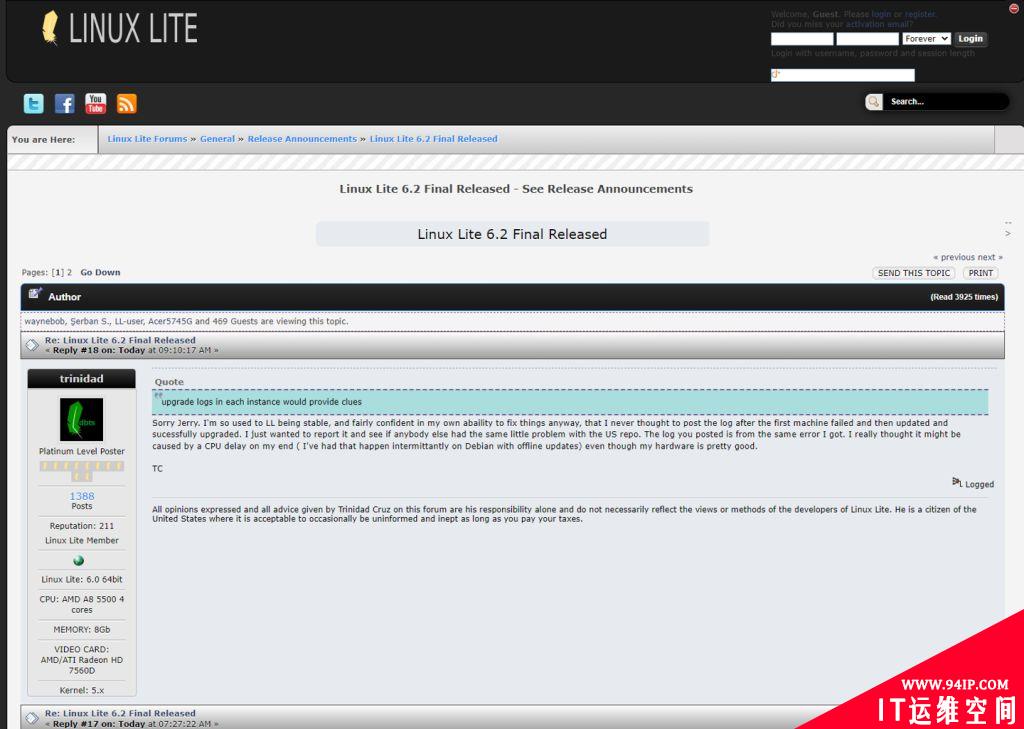The image size is (1024, 729).
Task: Open Şerban S. profile link
Action: pyautogui.click(x=89, y=321)
